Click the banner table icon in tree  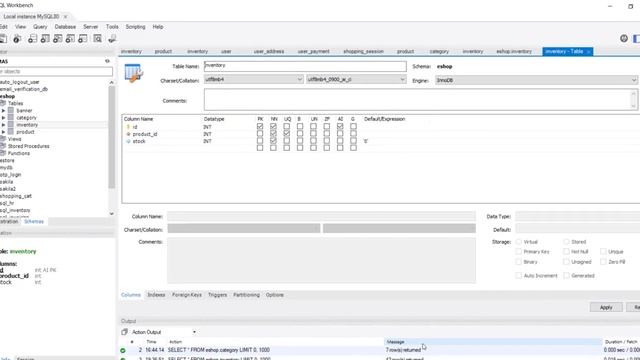[x=11, y=111]
